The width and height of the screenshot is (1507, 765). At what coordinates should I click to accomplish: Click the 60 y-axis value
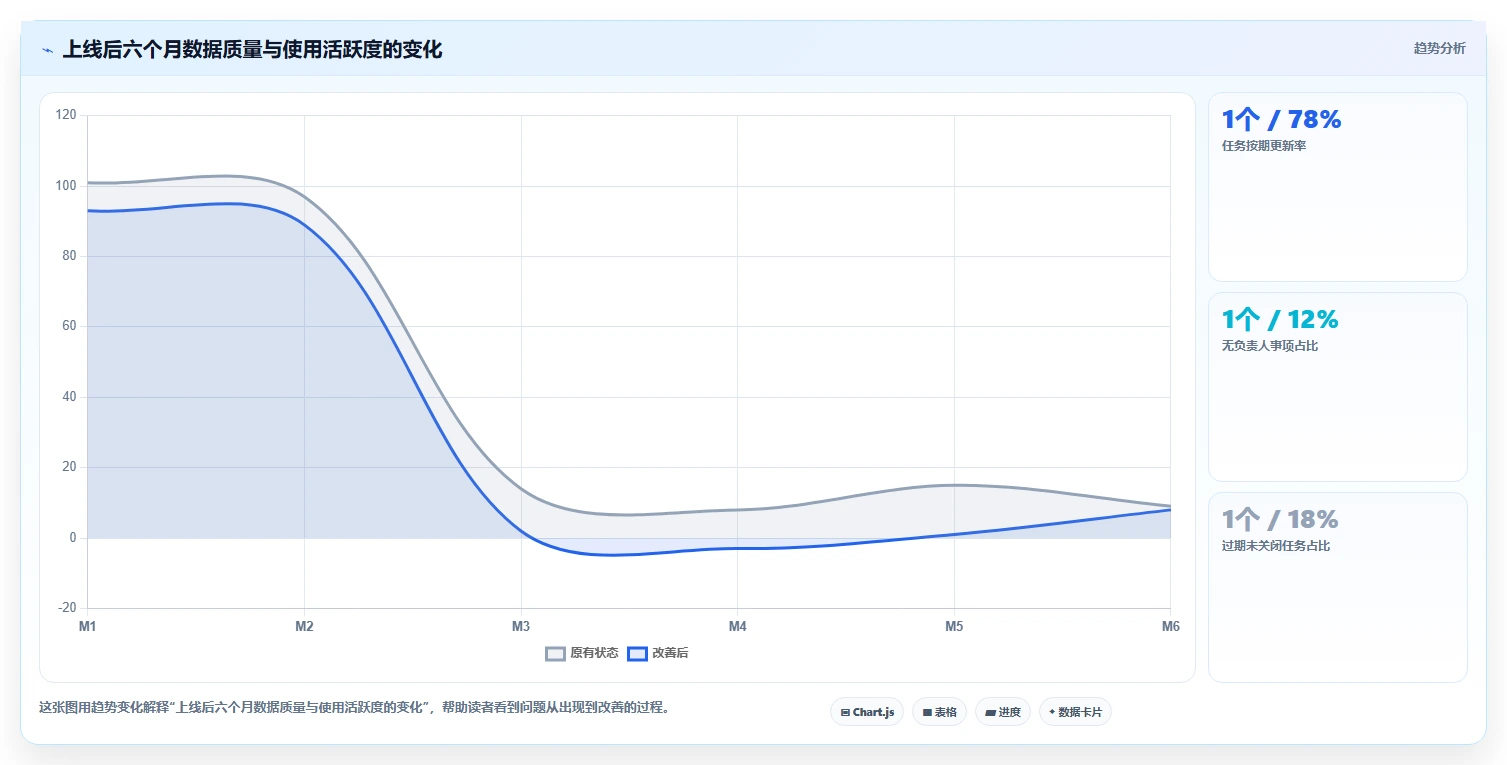click(69, 326)
